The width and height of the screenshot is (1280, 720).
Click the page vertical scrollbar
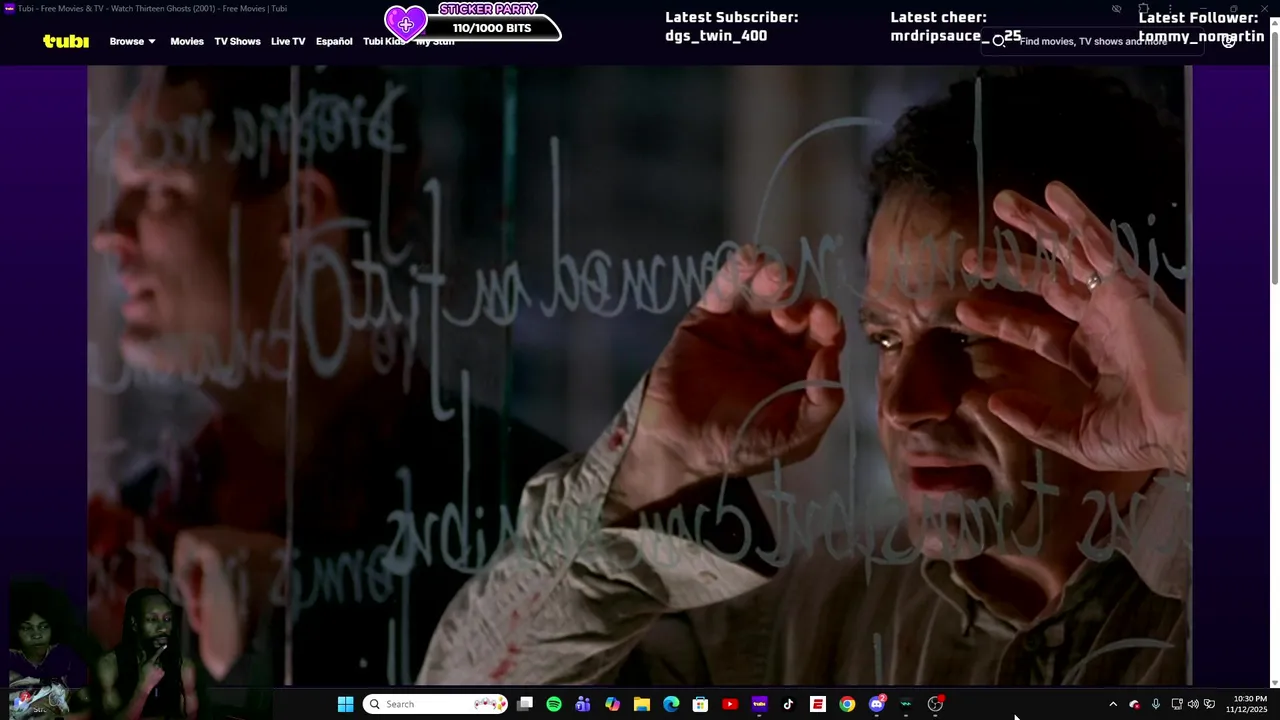click(1274, 160)
